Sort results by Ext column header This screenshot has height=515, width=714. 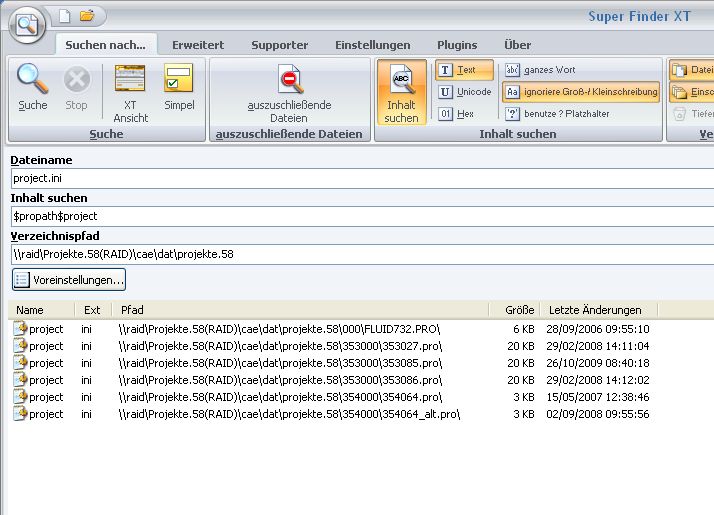coord(92,310)
